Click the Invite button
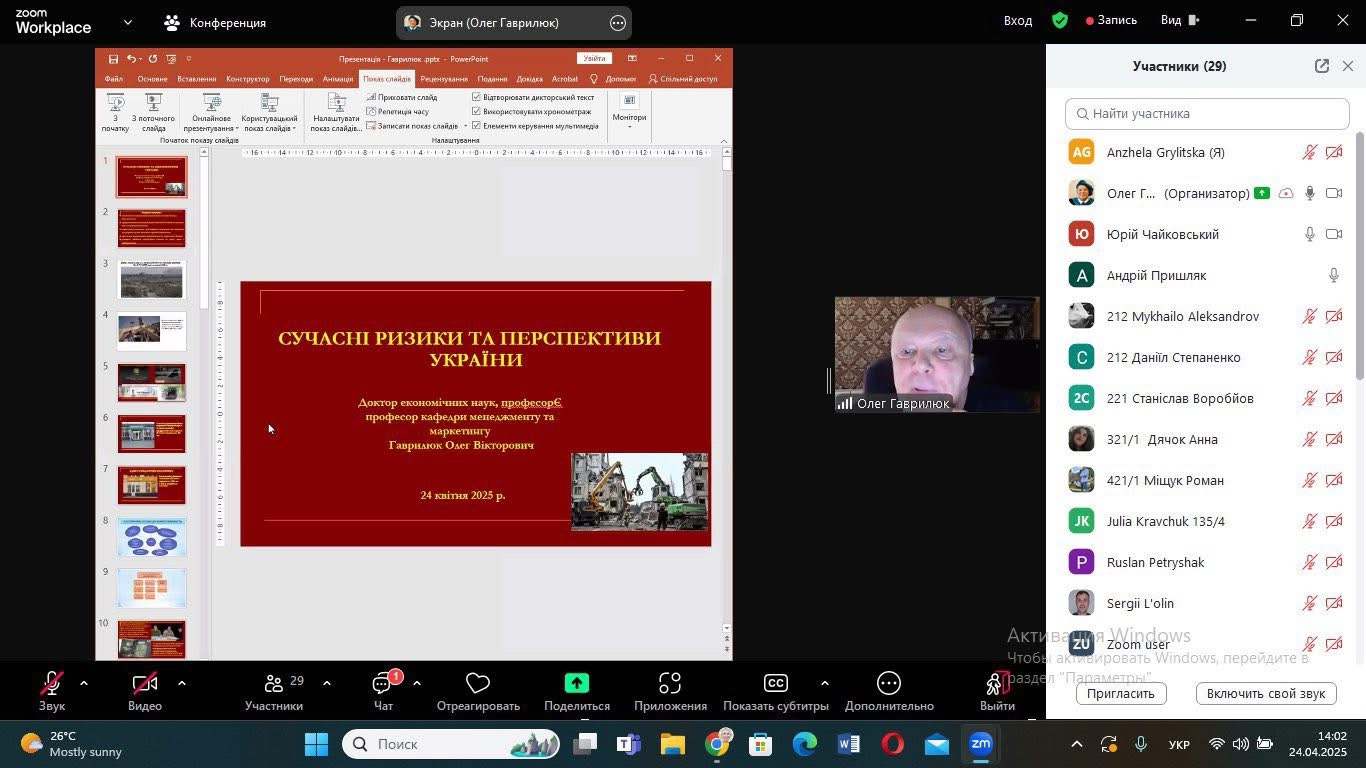 pos(1121,694)
